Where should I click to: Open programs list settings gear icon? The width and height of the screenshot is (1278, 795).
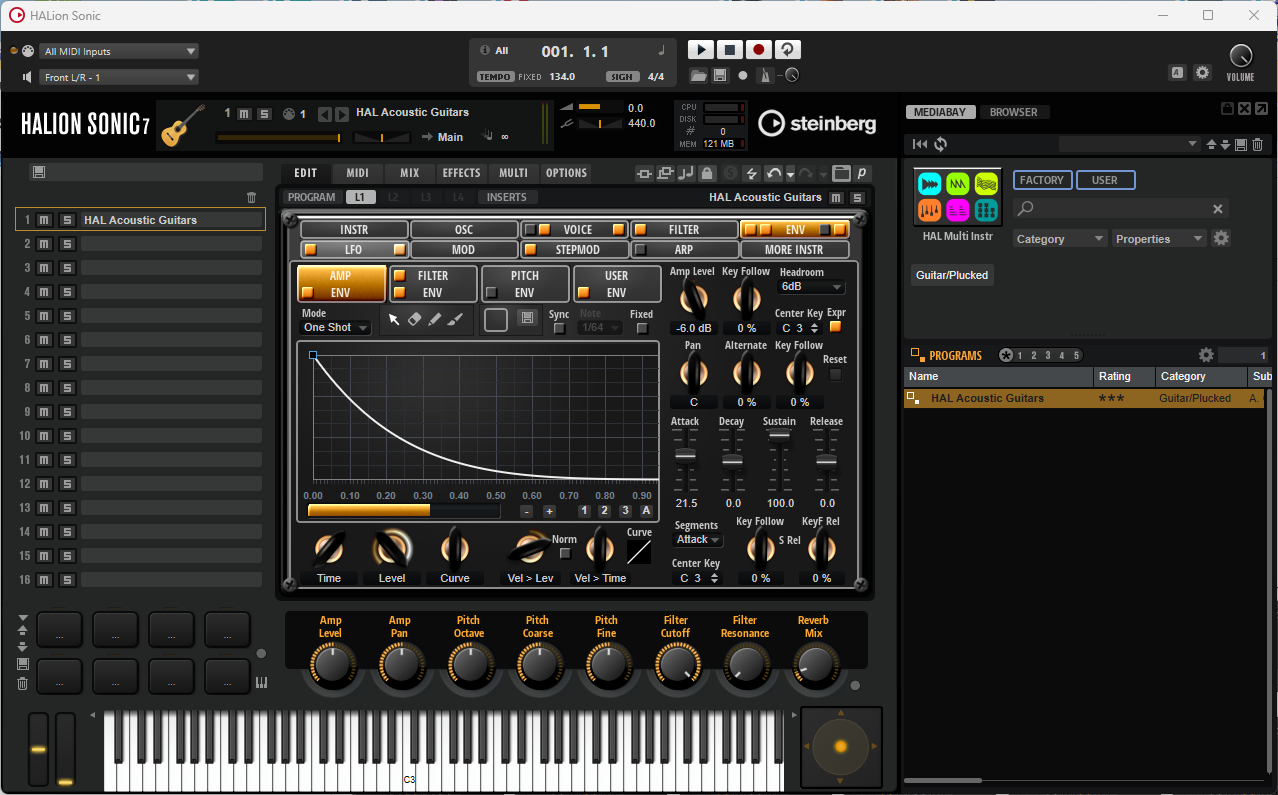1206,355
